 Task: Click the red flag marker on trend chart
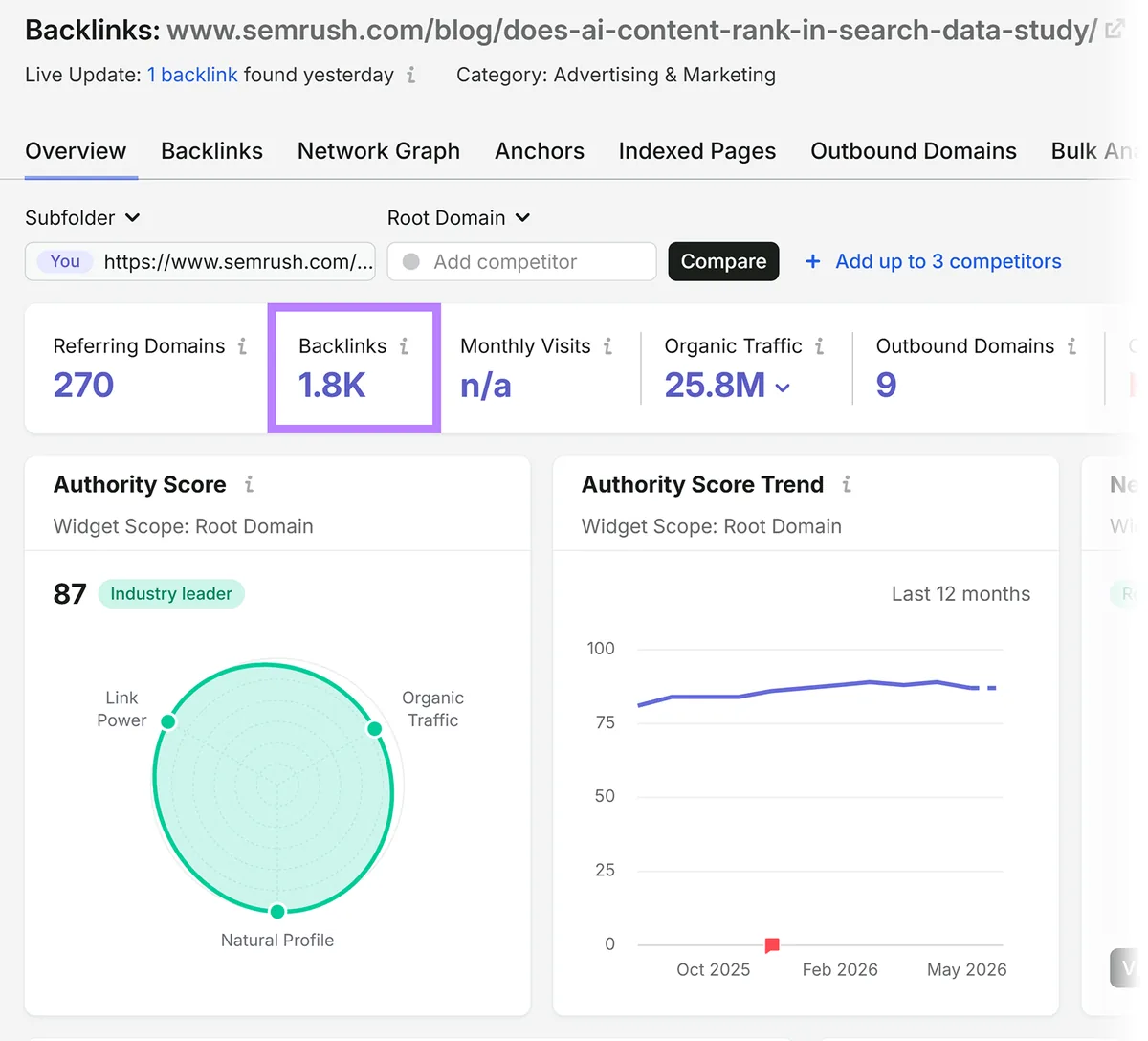772,945
